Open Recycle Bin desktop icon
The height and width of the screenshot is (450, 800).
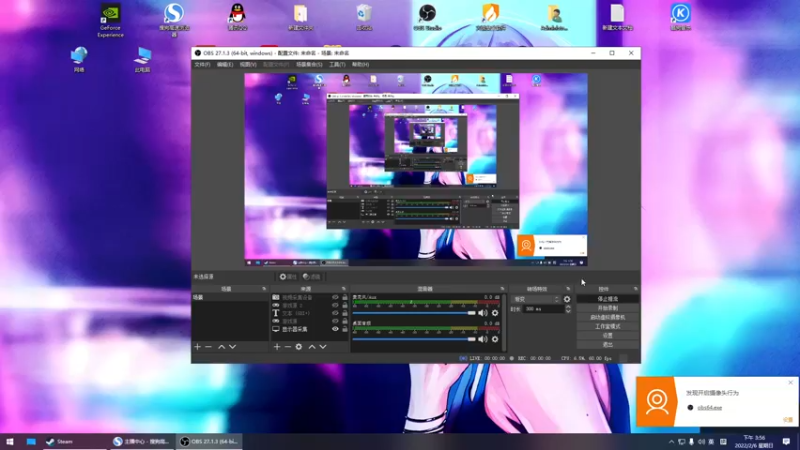pyautogui.click(x=364, y=17)
